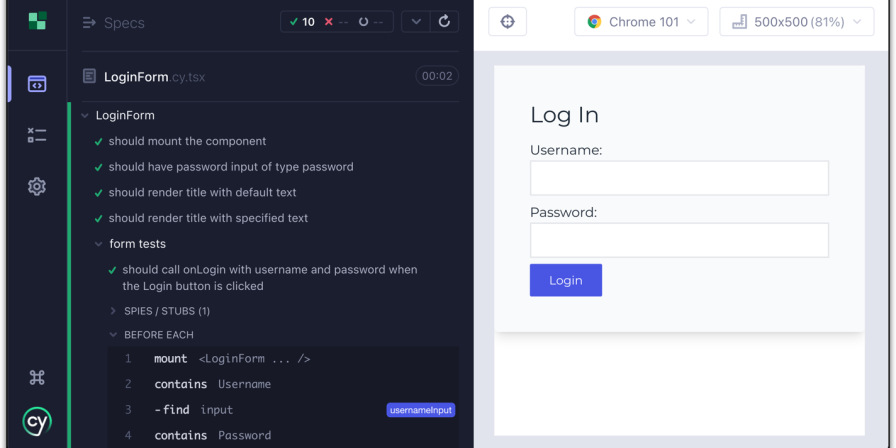Image resolution: width=896 pixels, height=448 pixels.
Task: Open the Chrome 101 browser dropdown
Action: pos(641,22)
